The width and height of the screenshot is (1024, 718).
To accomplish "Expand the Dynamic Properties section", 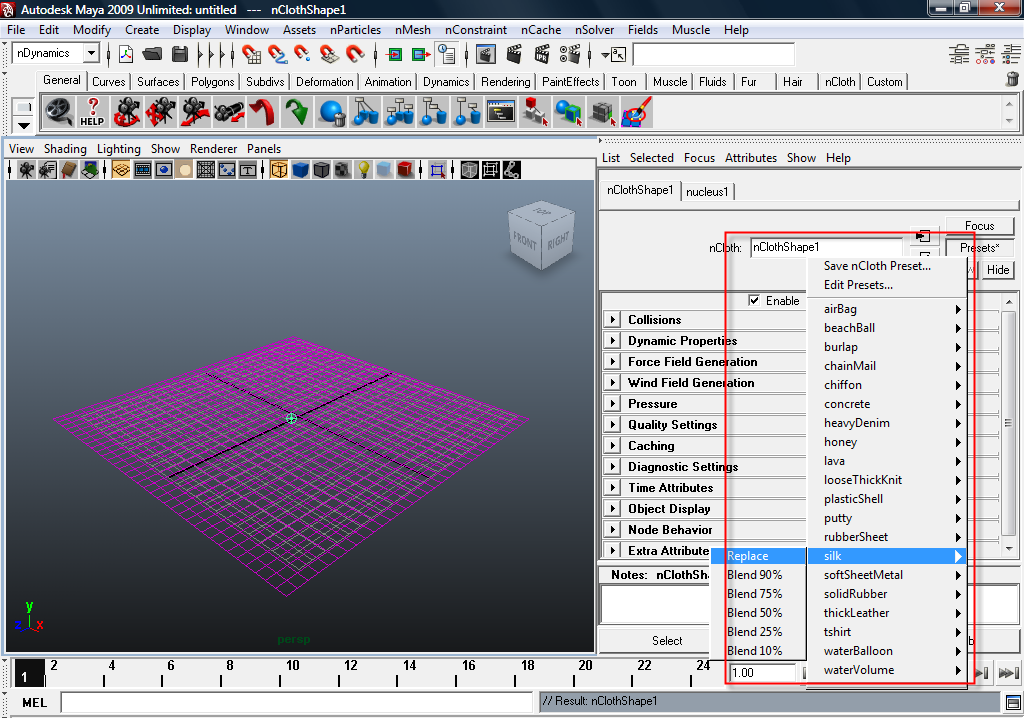I will (x=612, y=340).
